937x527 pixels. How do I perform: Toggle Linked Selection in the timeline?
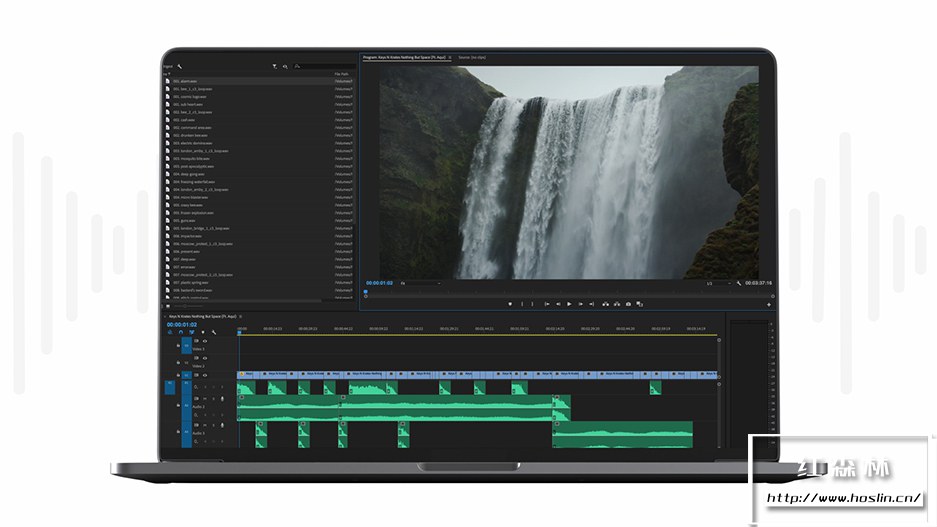pos(192,332)
